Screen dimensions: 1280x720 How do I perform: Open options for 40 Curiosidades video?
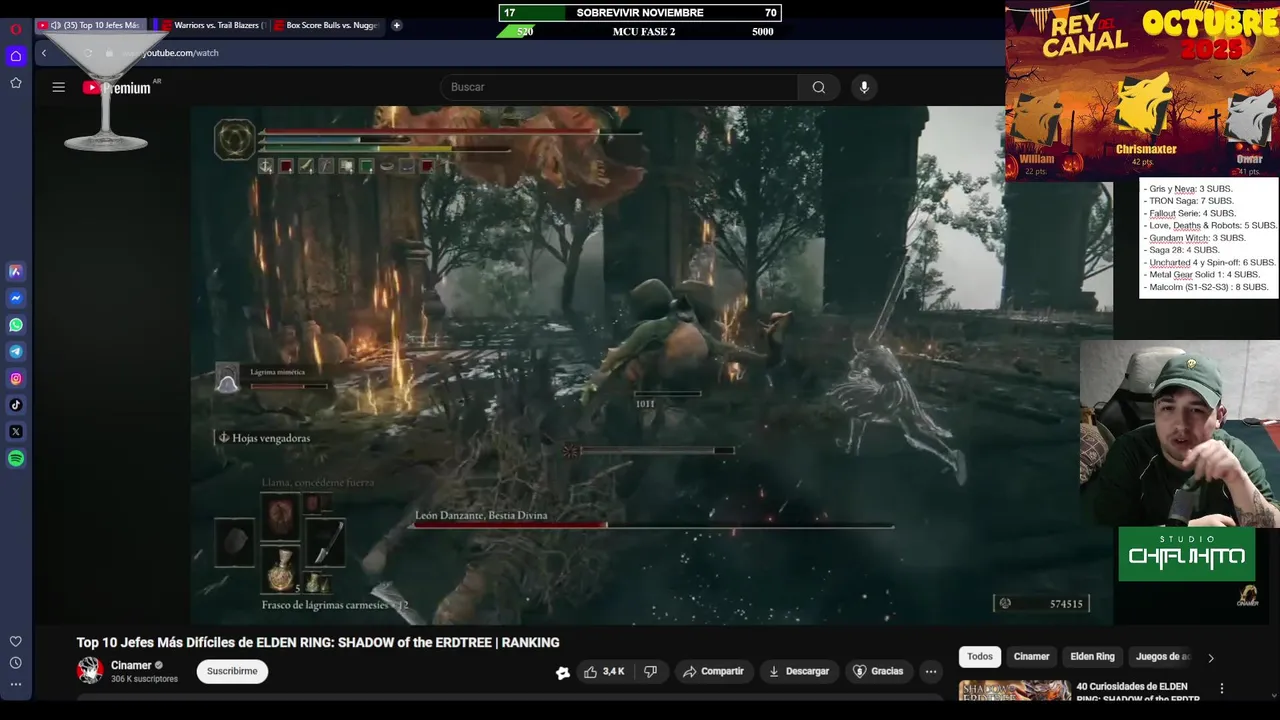pos(1222,688)
